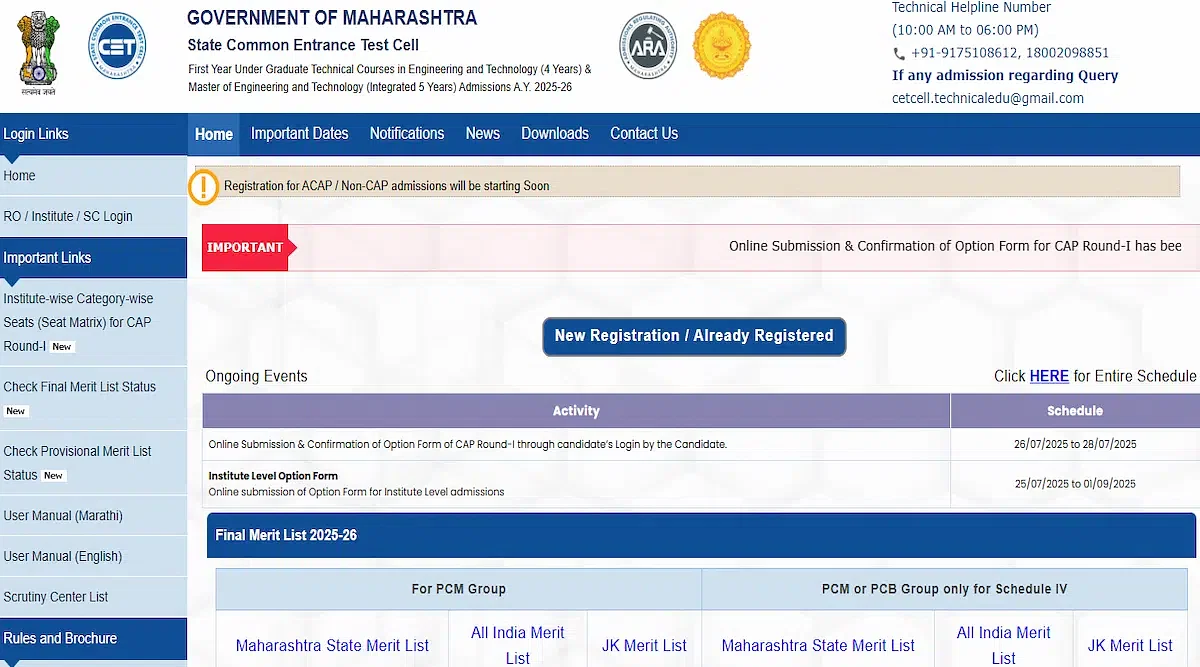Click For PCM Group column heading
This screenshot has width=1200, height=667.
click(459, 589)
